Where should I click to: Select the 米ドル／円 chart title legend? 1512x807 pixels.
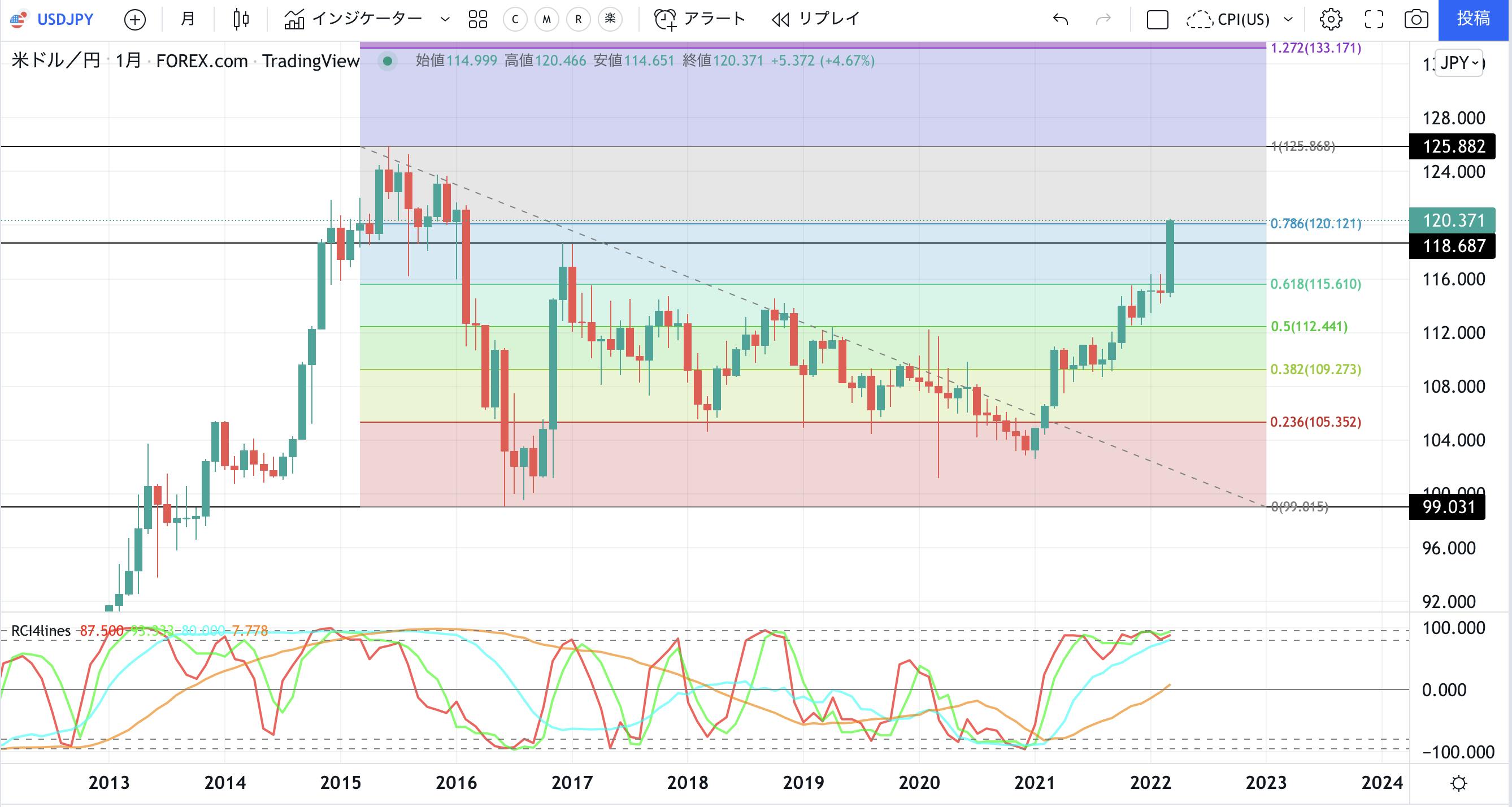tap(57, 60)
